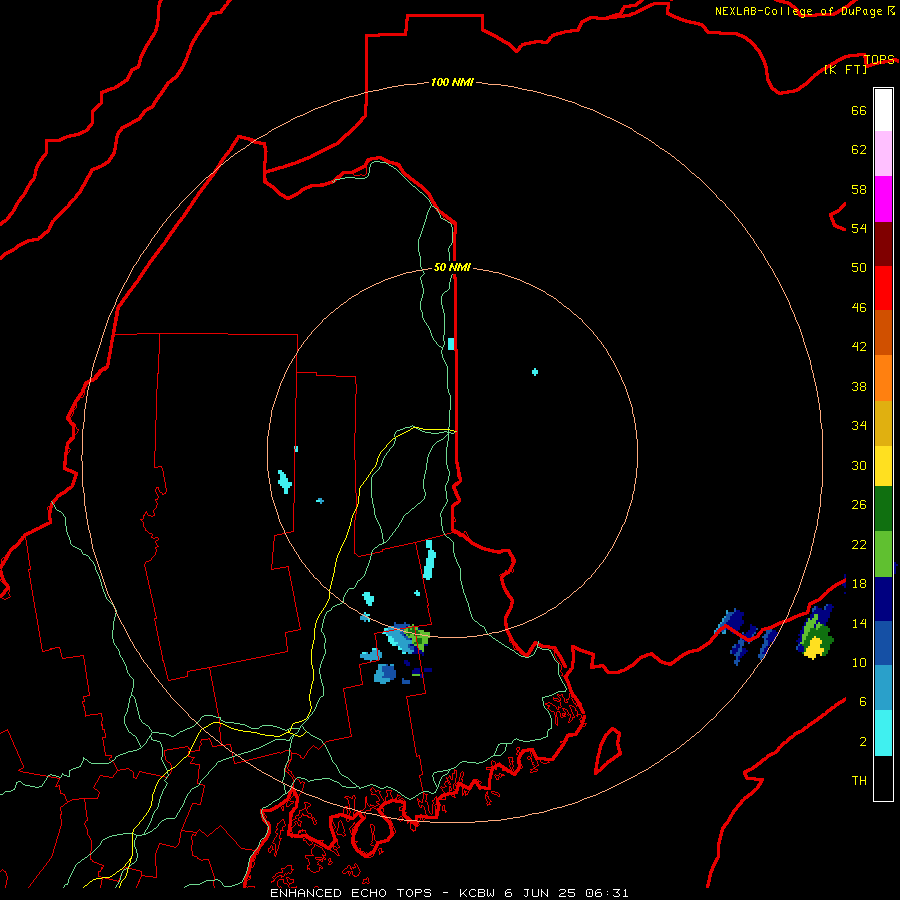Click the legend value 46

859,308
